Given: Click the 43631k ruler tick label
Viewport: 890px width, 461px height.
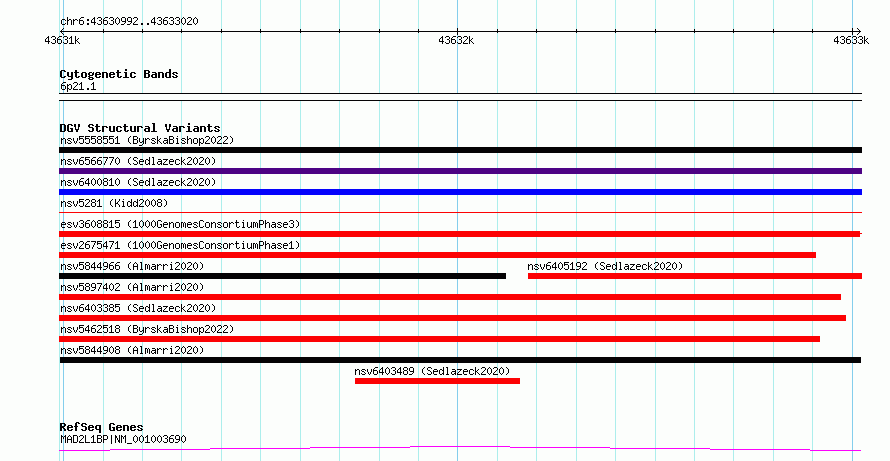Looking at the screenshot, I should [x=62, y=41].
